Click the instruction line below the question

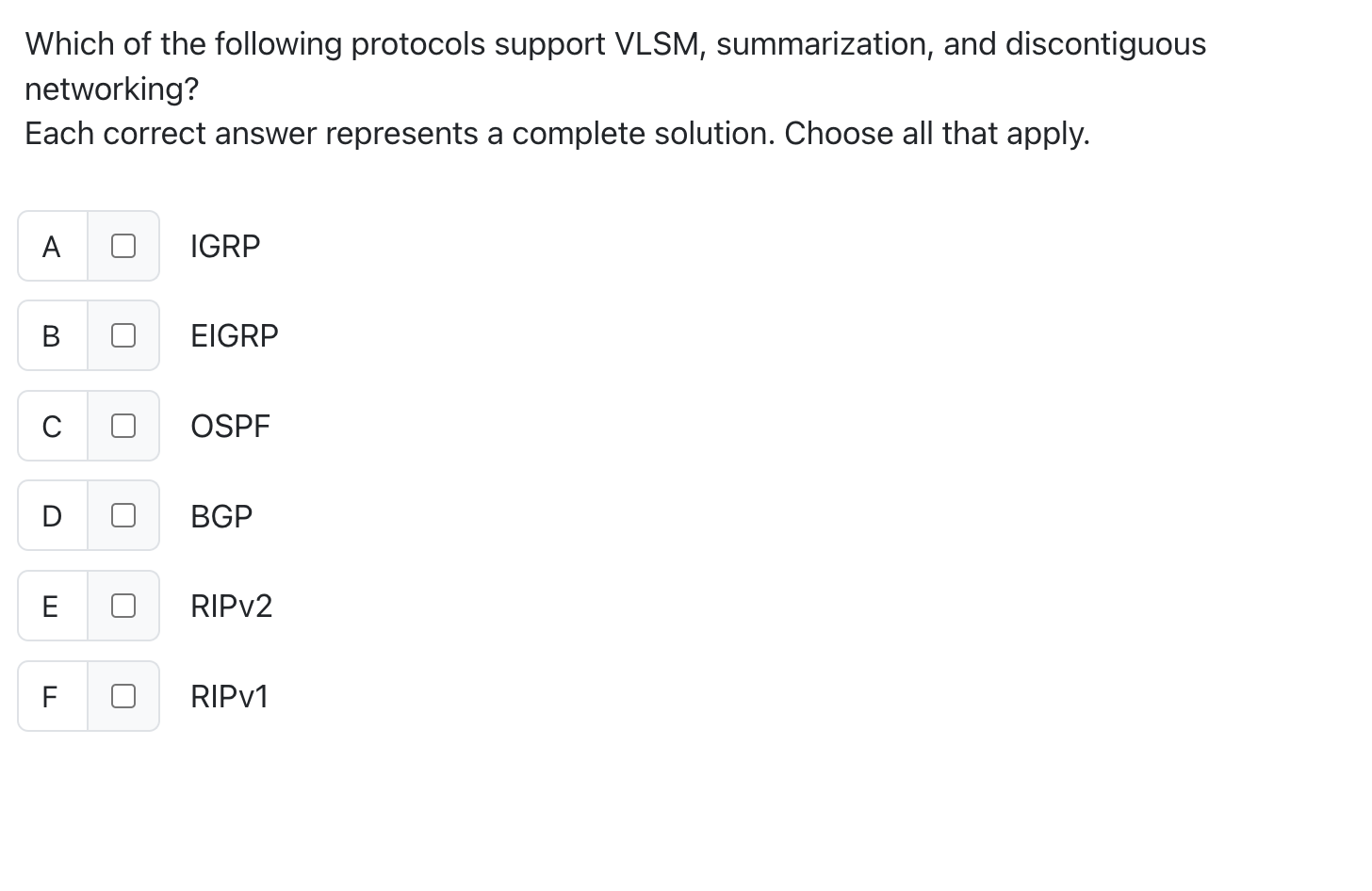pyautogui.click(x=556, y=133)
